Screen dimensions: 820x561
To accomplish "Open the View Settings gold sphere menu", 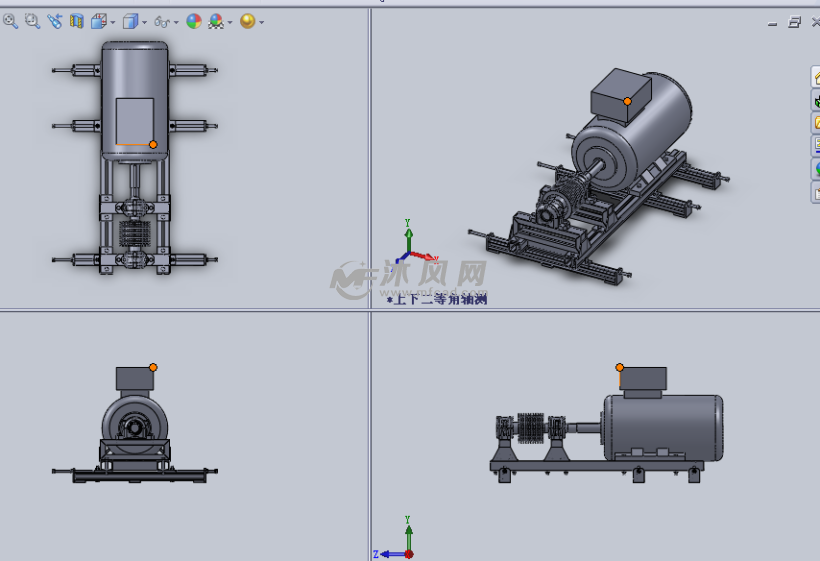I will [x=247, y=21].
